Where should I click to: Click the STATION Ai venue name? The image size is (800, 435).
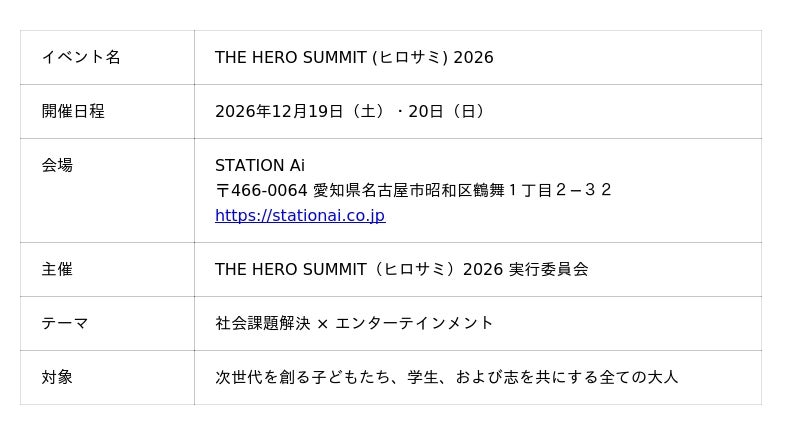coord(260,166)
